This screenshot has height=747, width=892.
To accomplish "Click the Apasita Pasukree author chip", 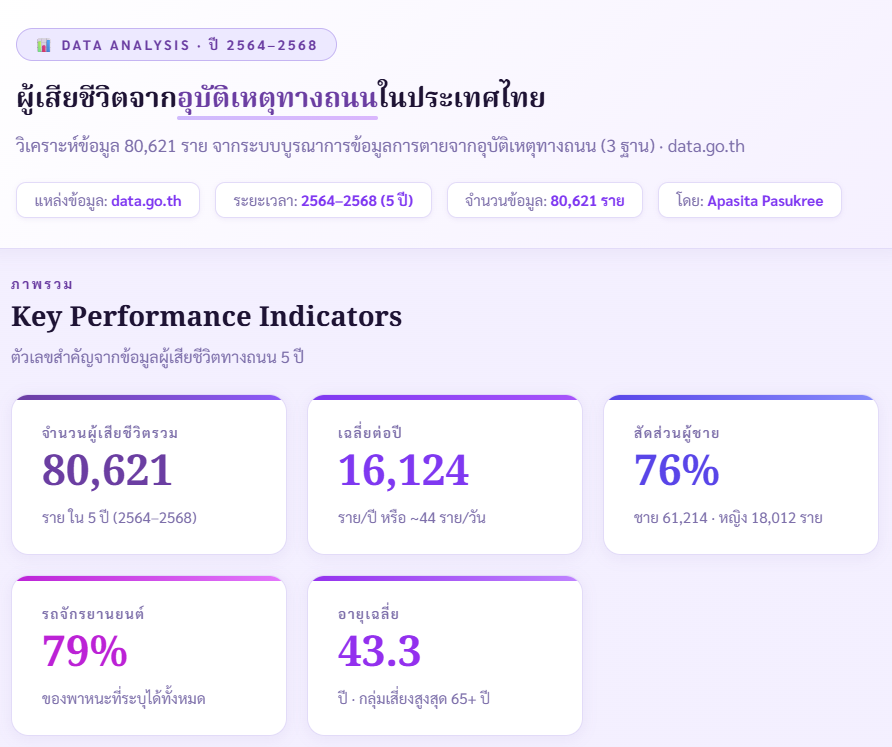I will click(x=749, y=200).
